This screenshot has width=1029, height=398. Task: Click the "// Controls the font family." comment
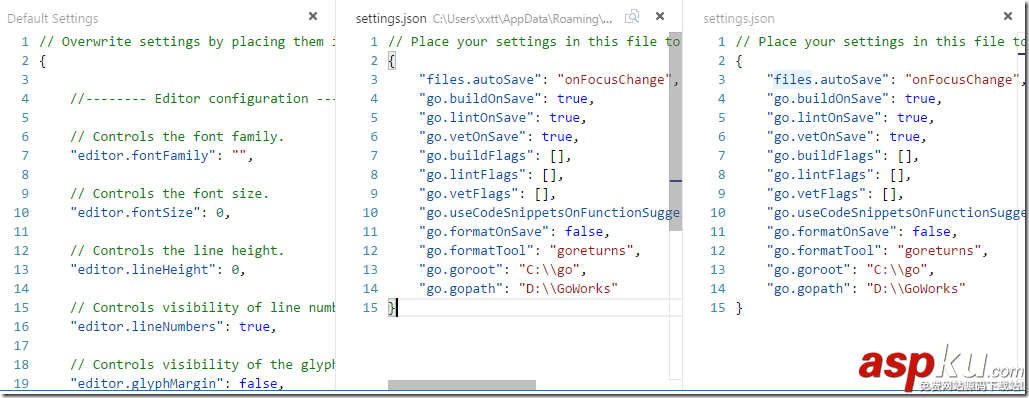point(177,137)
